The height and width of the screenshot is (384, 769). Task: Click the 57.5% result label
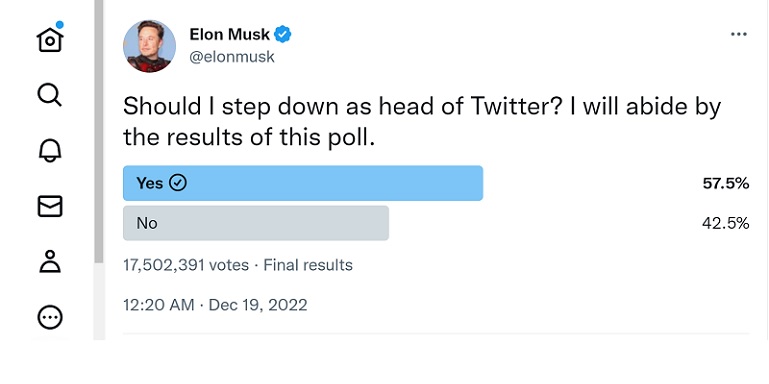coord(726,183)
